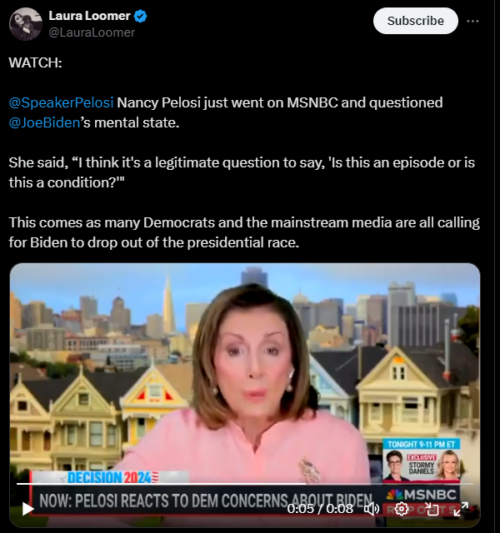Seek on the video progress bar

pos(245,483)
